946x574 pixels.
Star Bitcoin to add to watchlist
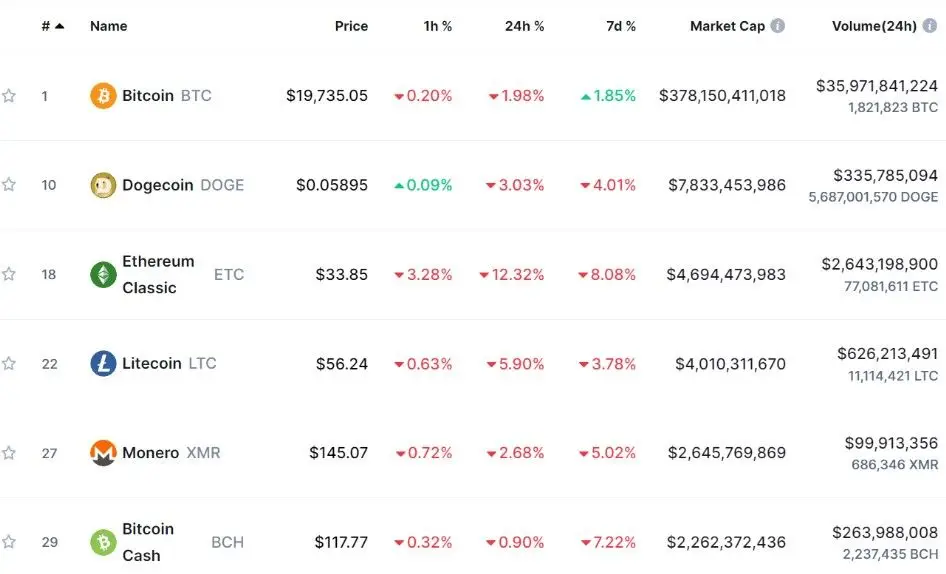(9, 96)
